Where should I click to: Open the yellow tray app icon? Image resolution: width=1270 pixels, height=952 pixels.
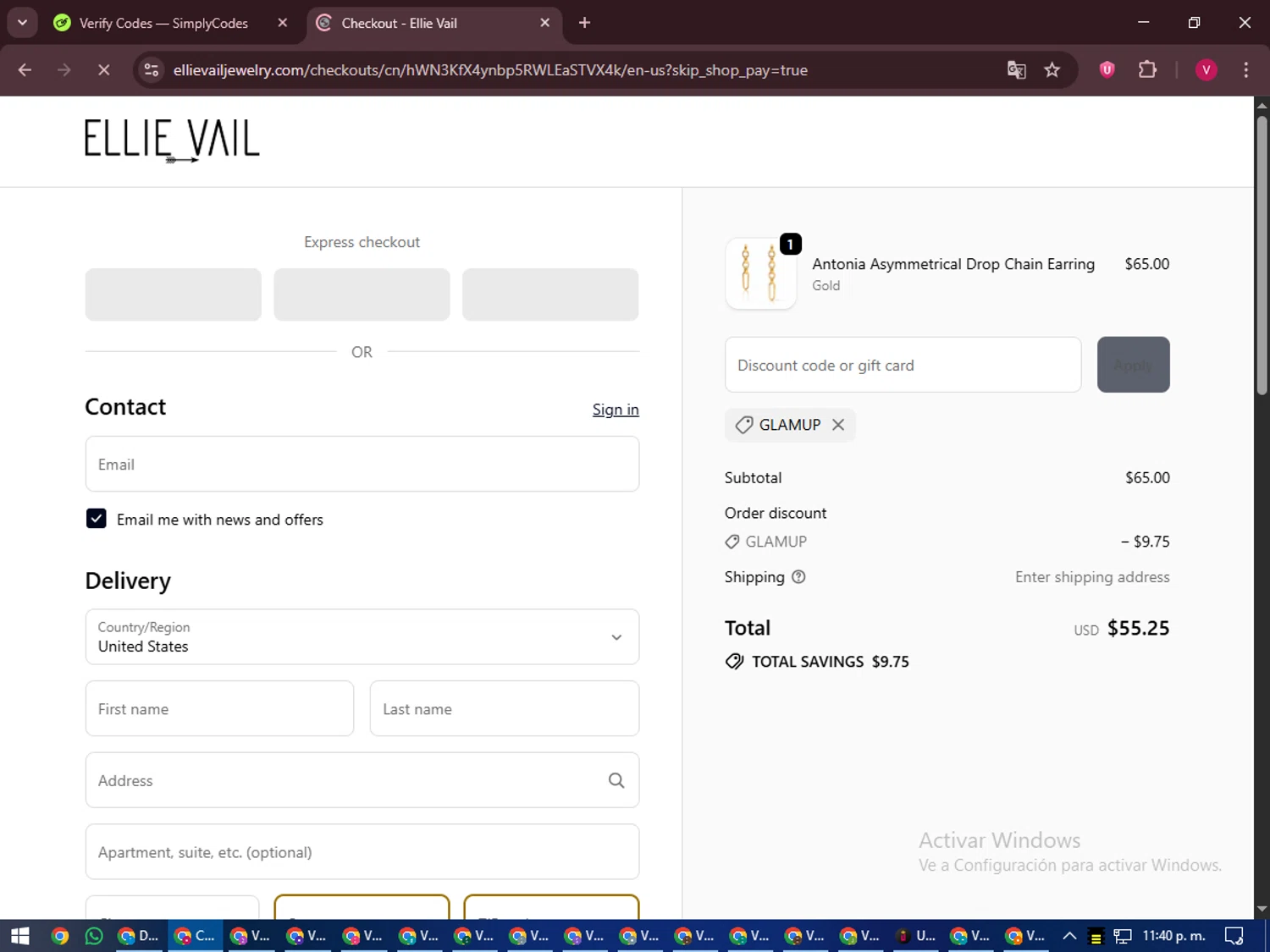tap(1096, 937)
